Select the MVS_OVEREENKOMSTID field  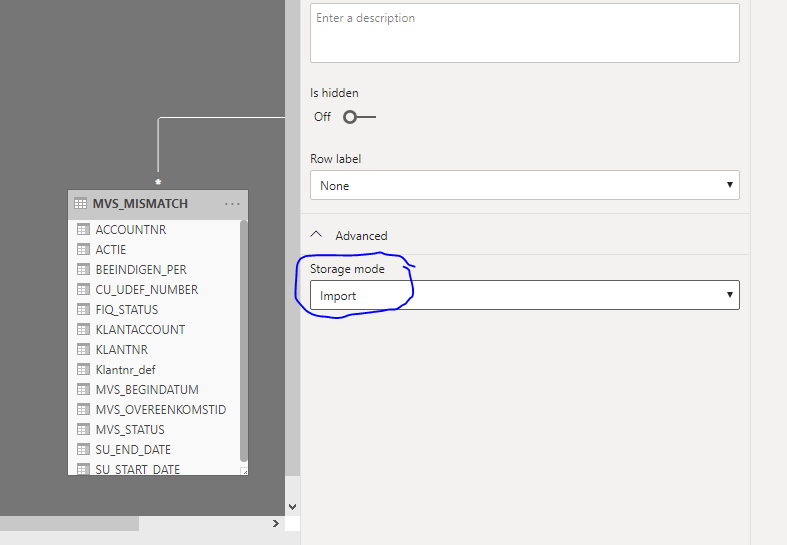tap(161, 410)
